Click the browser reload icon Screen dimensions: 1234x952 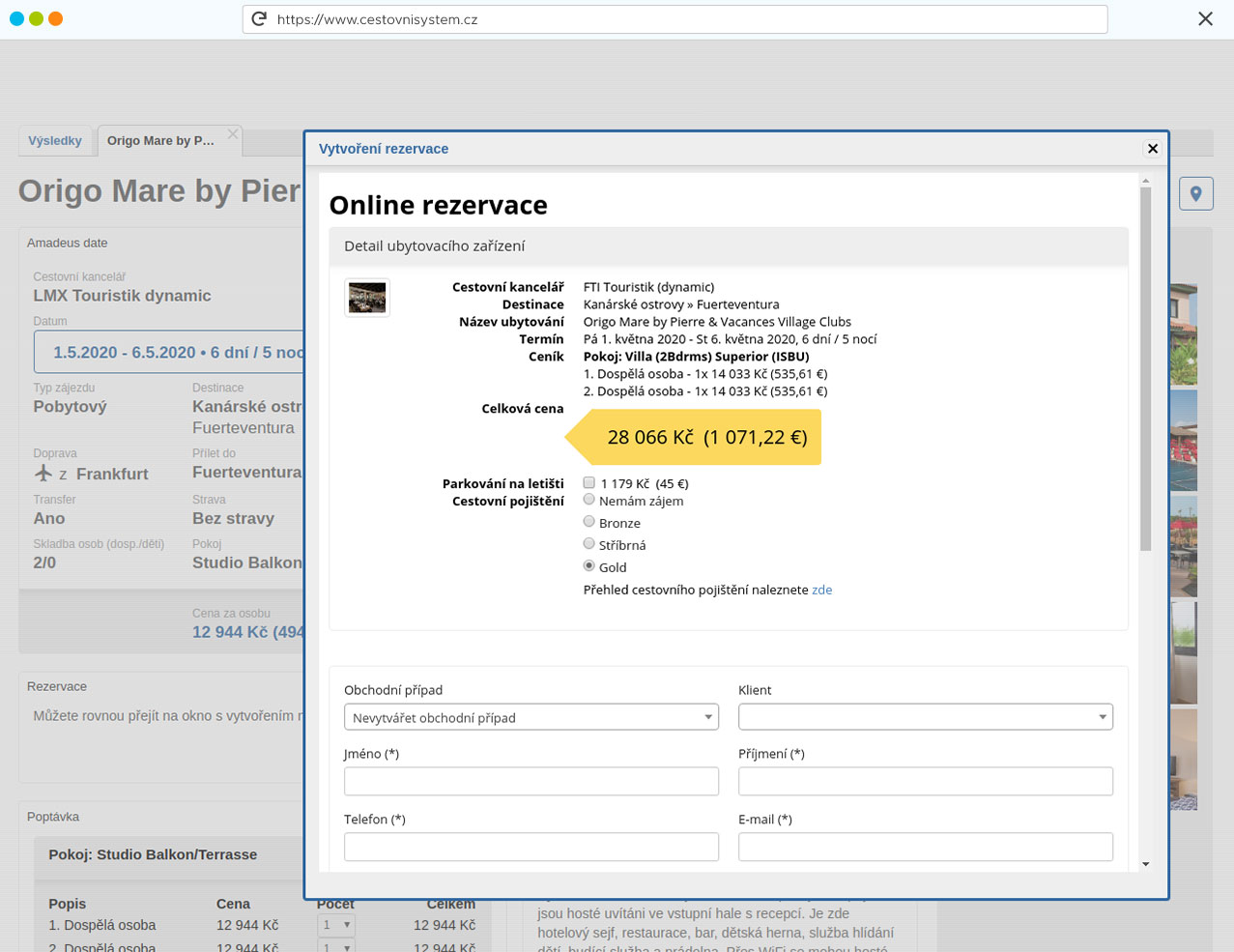pos(259,19)
